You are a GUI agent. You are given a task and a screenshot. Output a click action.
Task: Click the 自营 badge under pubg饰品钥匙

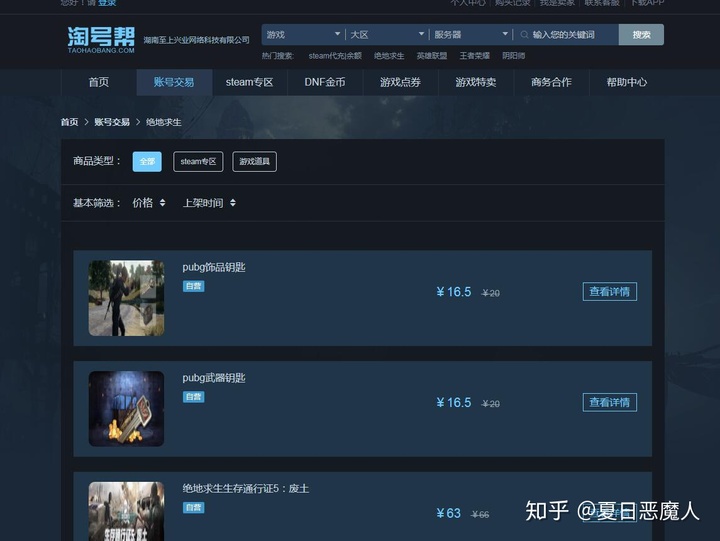(x=193, y=286)
